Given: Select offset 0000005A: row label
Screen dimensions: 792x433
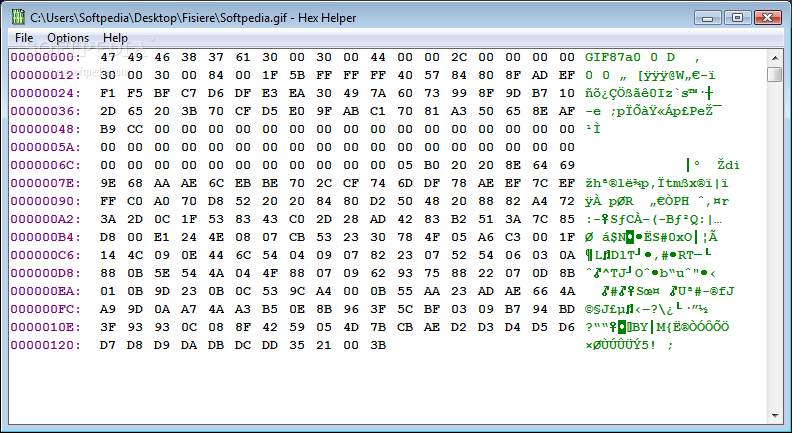Looking at the screenshot, I should [x=45, y=147].
